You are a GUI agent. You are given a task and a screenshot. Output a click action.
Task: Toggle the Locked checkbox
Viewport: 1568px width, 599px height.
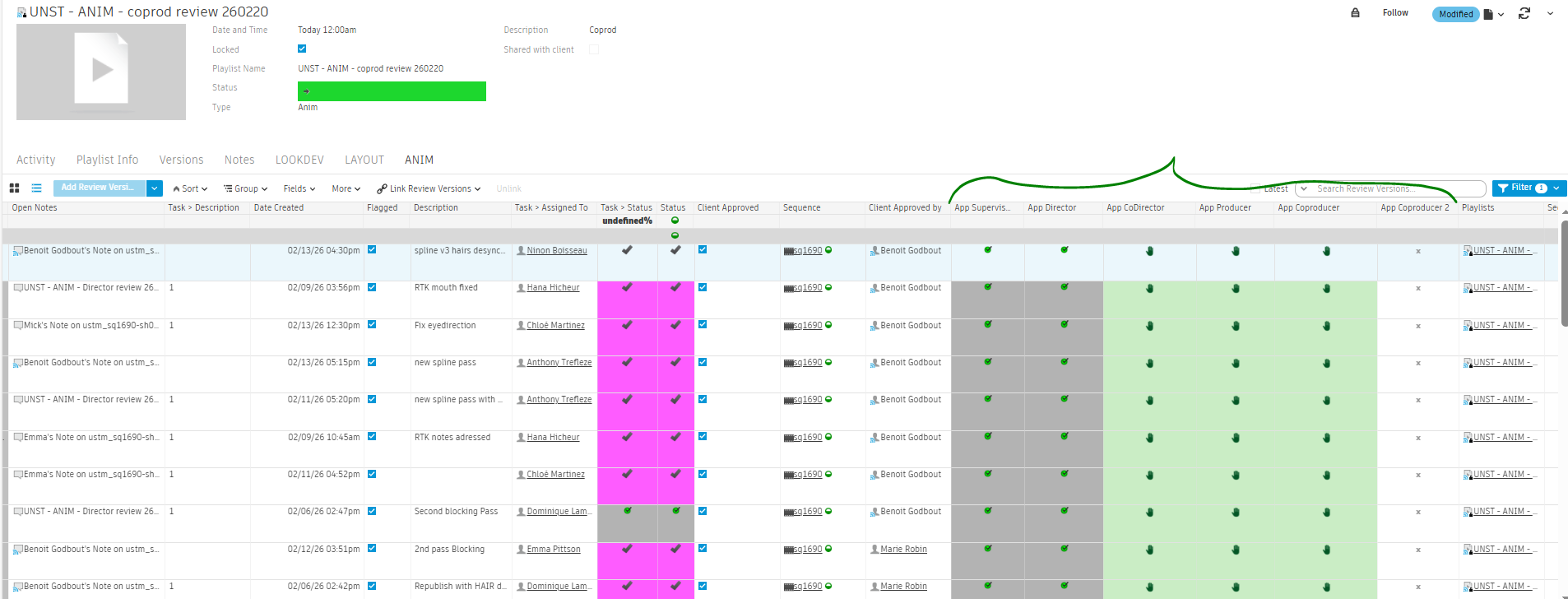coord(302,49)
